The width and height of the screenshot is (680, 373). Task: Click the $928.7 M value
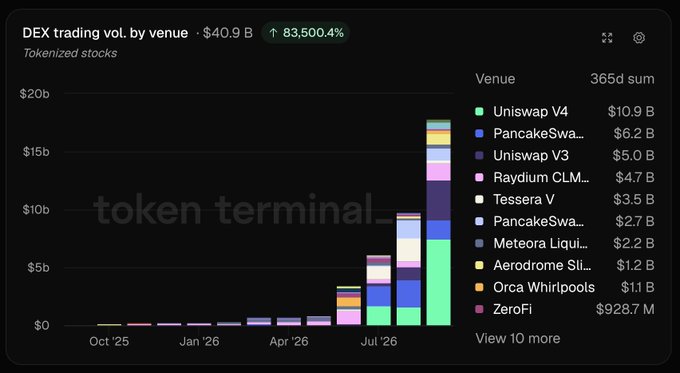point(625,309)
